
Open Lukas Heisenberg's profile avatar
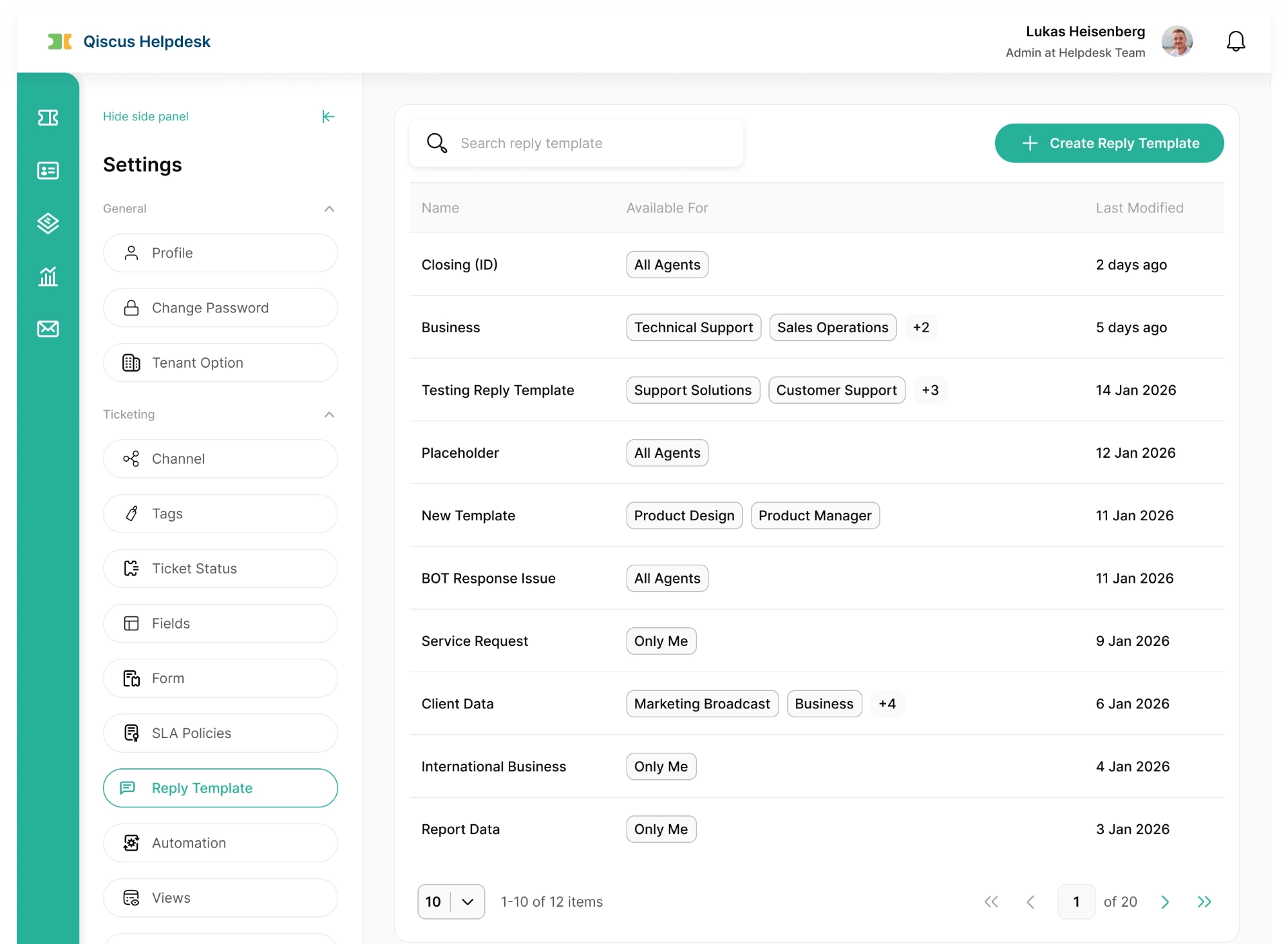1177,41
